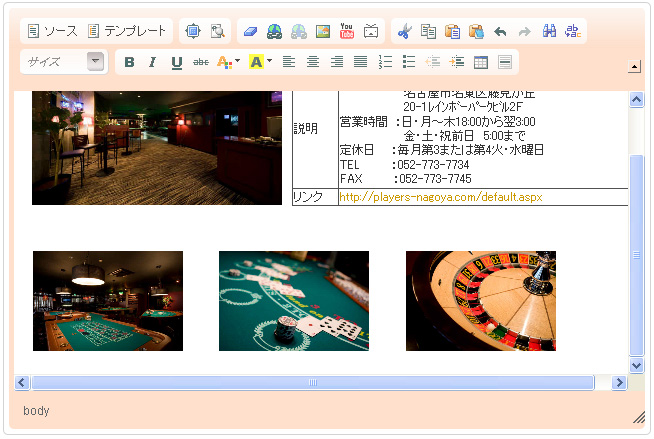Toggle italic formatting
Viewport: 654px width, 439px height.
[153, 62]
